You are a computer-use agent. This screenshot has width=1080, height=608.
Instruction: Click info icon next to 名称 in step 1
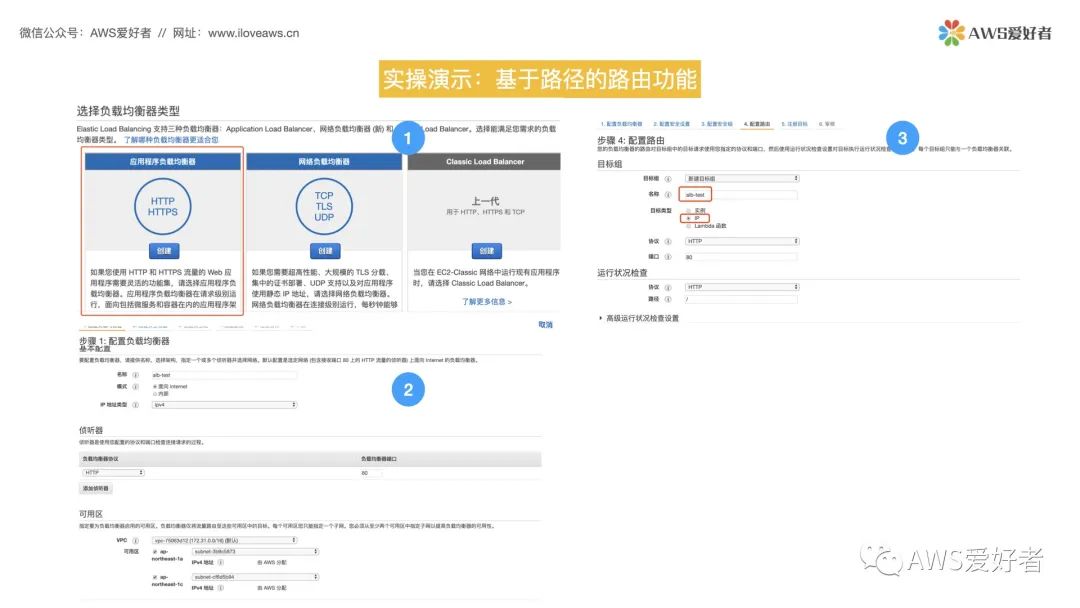click(x=136, y=375)
